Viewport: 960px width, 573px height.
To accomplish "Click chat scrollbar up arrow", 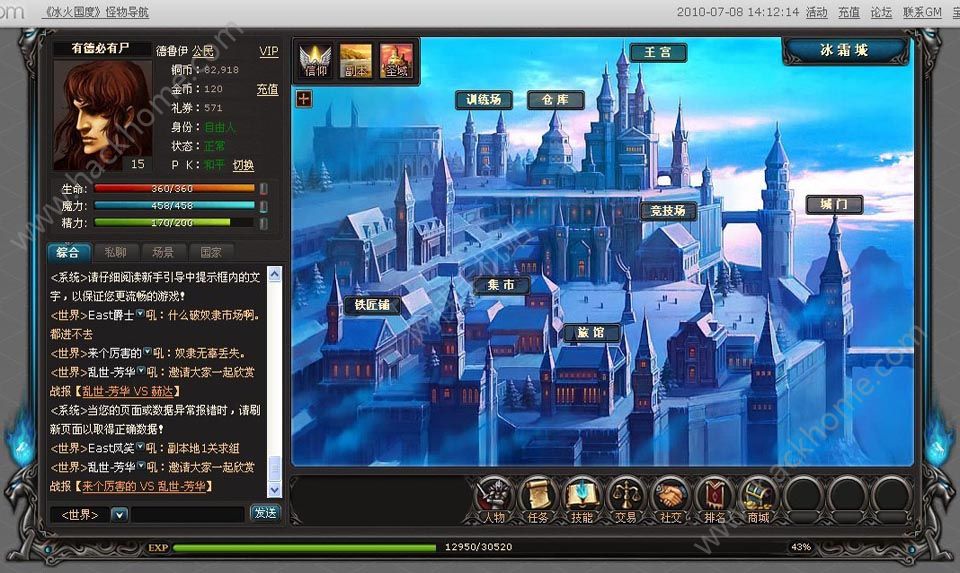I will click(274, 274).
